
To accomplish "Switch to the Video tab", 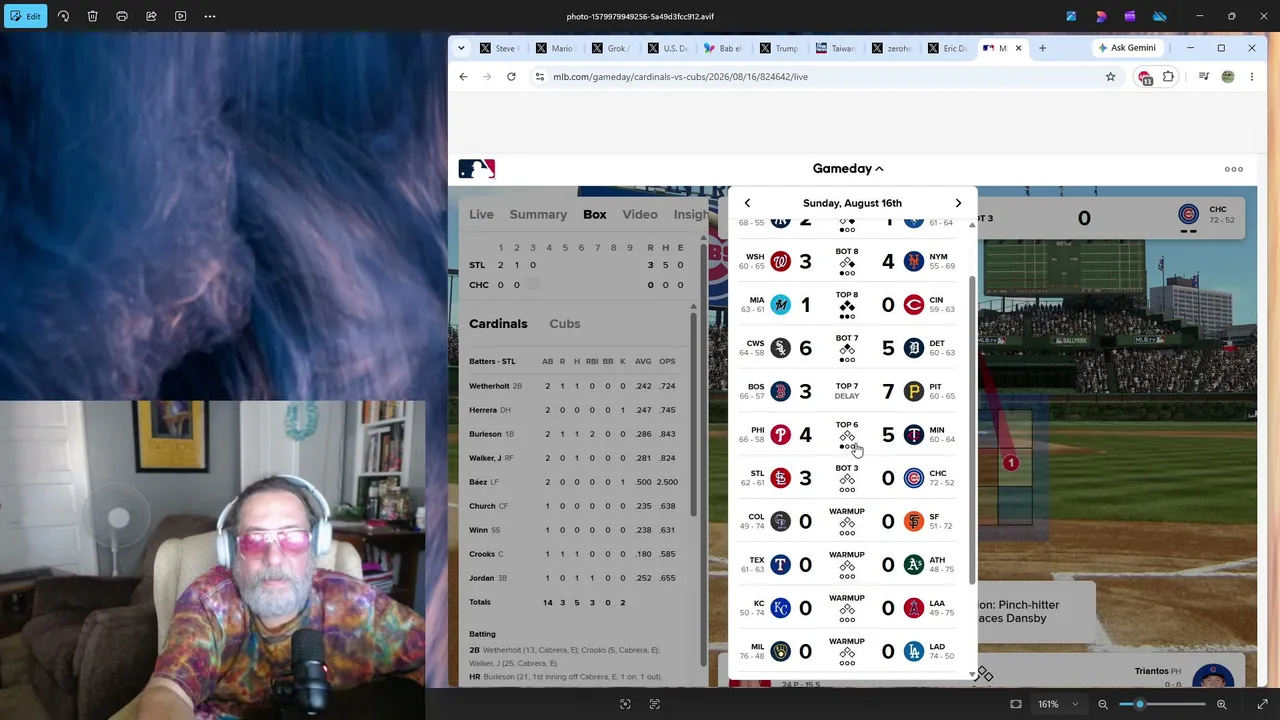I will click(x=640, y=214).
